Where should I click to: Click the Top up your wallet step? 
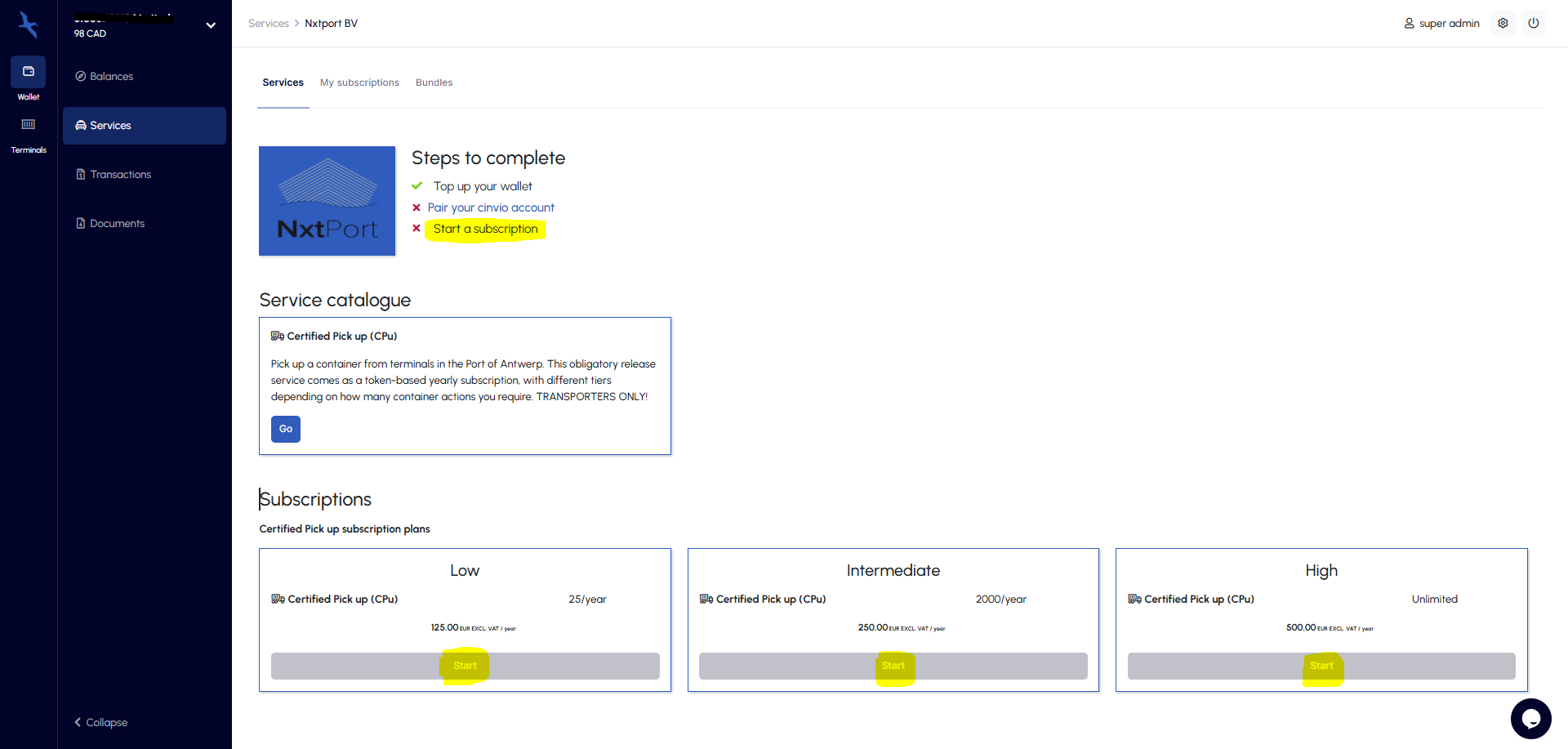(x=483, y=186)
